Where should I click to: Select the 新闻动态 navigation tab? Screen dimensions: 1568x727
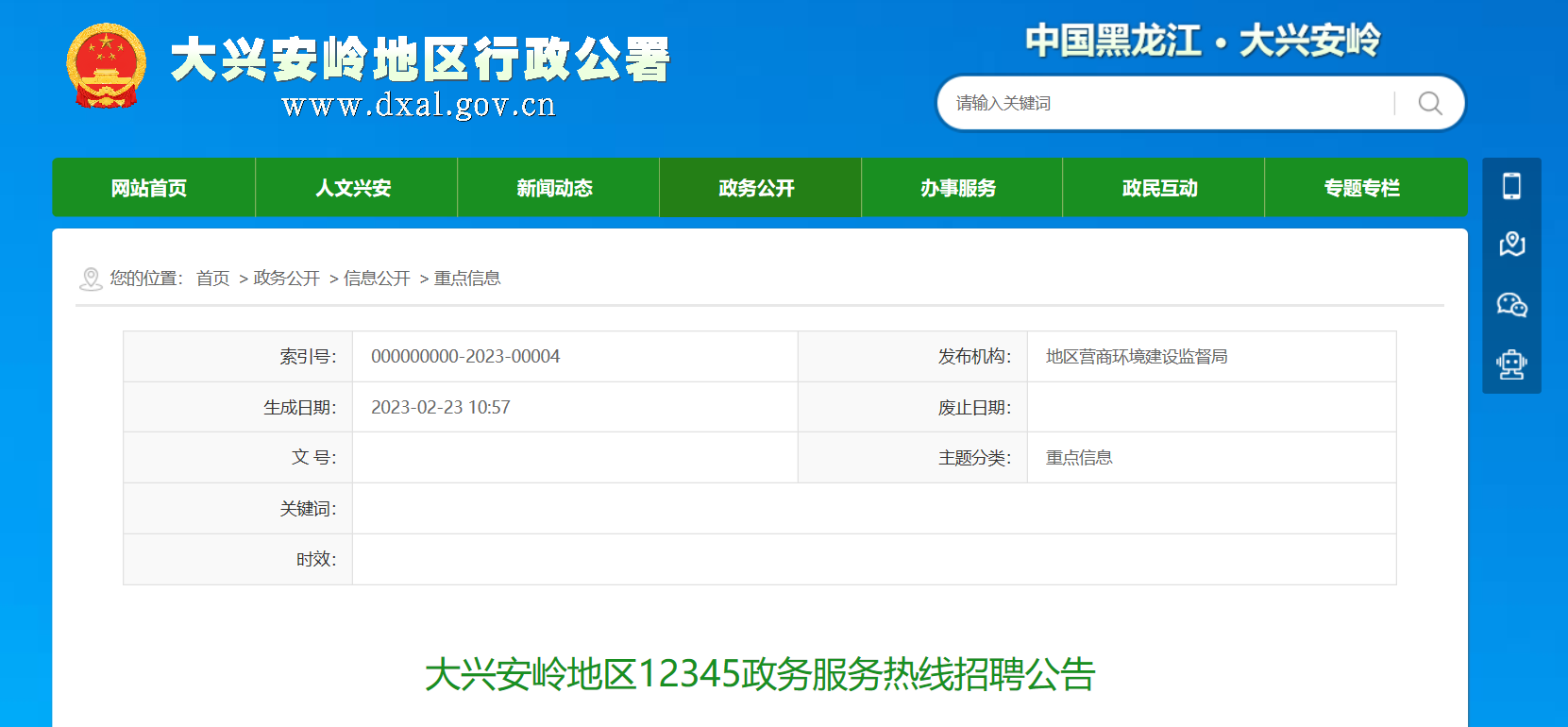[555, 188]
